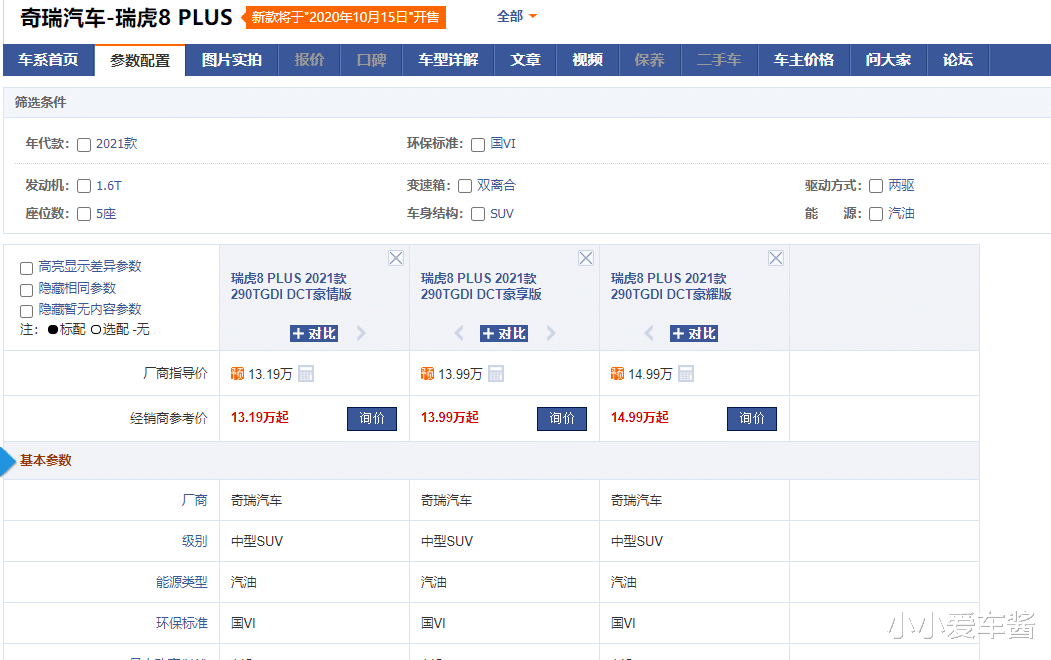Request a quote (询价) for the 14.99万起 model
The image size is (1051, 660).
point(752,419)
